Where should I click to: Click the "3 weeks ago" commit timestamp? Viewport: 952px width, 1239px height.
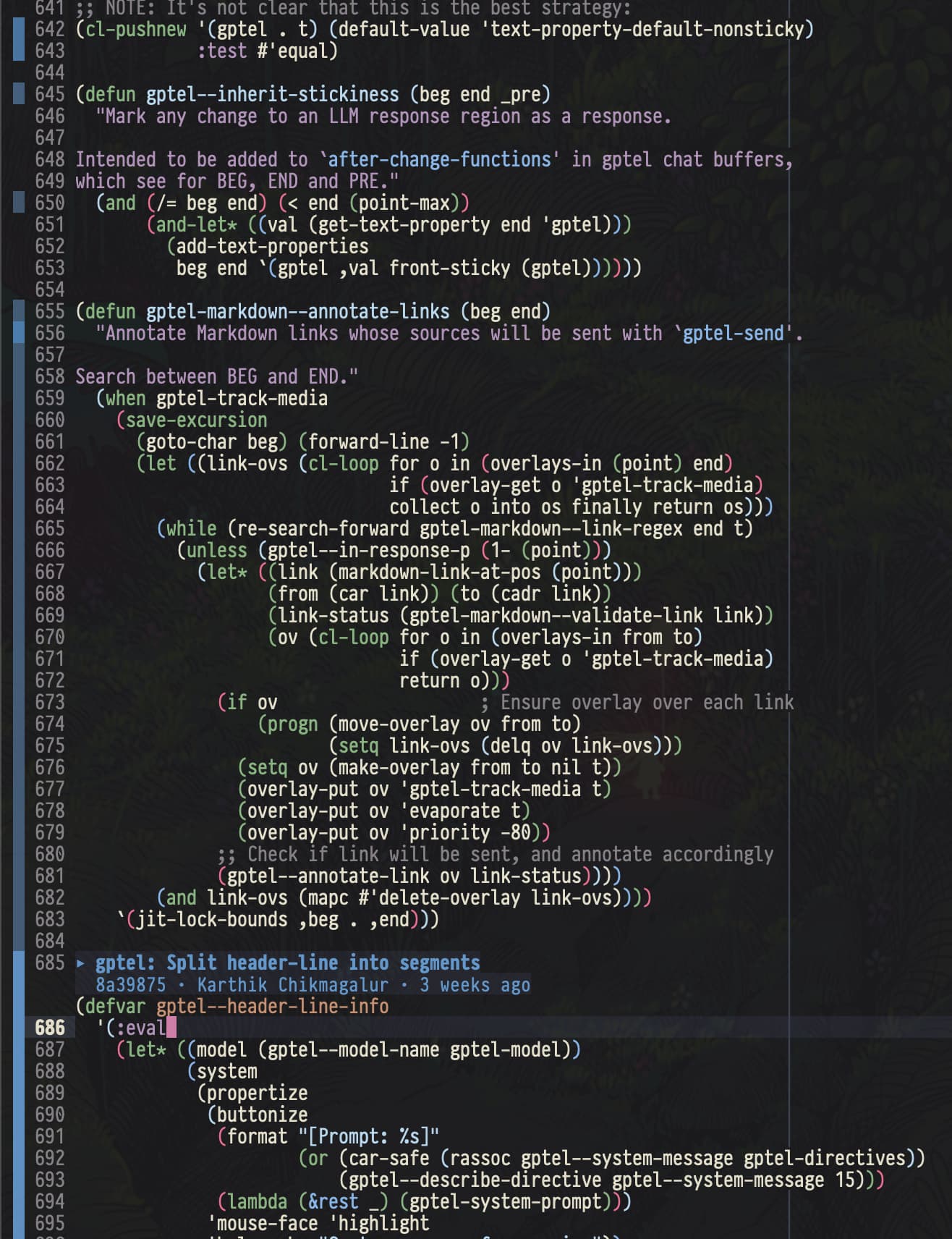[475, 985]
